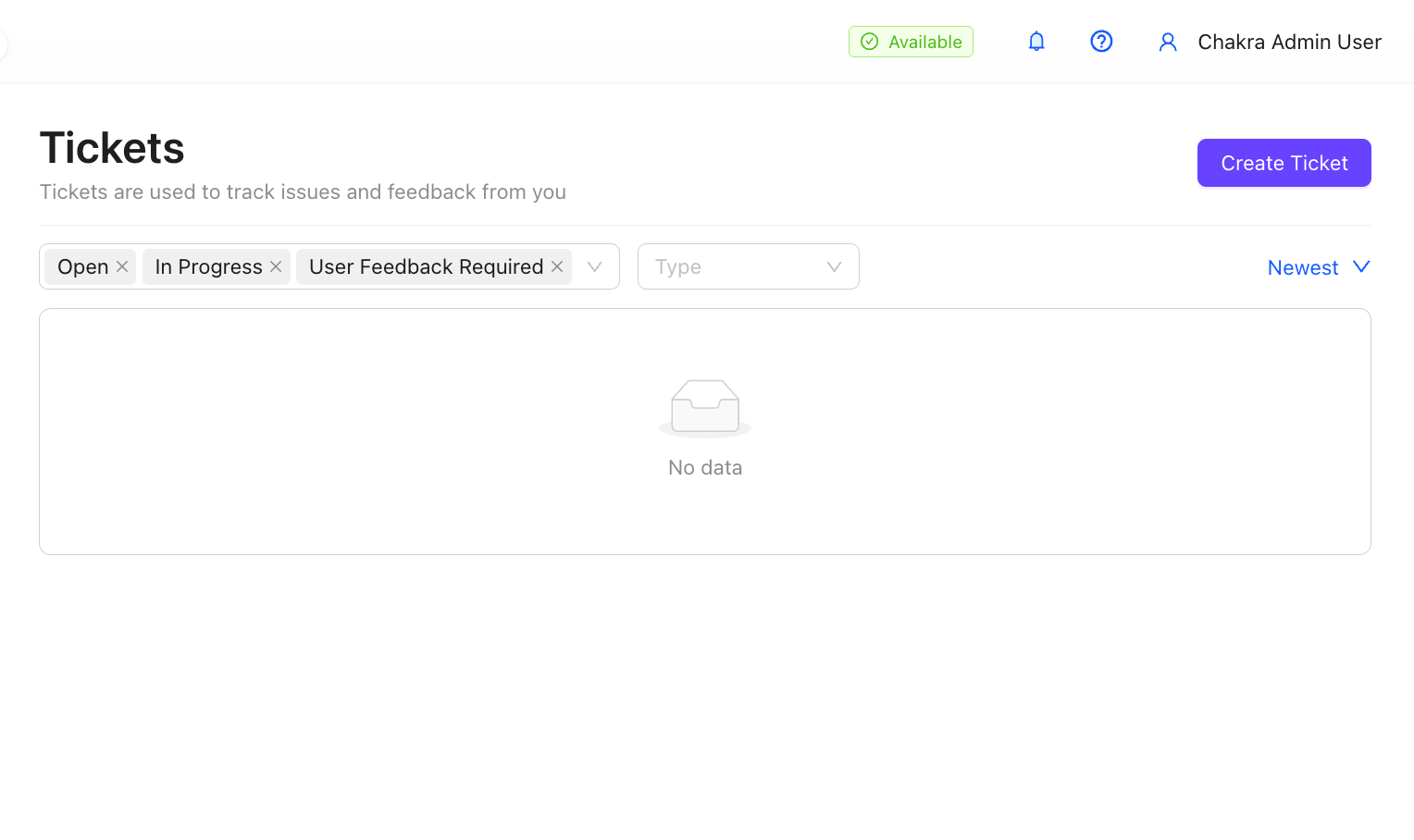Viewport: 1414px width, 840px height.
Task: Click the empty inbox illustration
Action: 705,407
